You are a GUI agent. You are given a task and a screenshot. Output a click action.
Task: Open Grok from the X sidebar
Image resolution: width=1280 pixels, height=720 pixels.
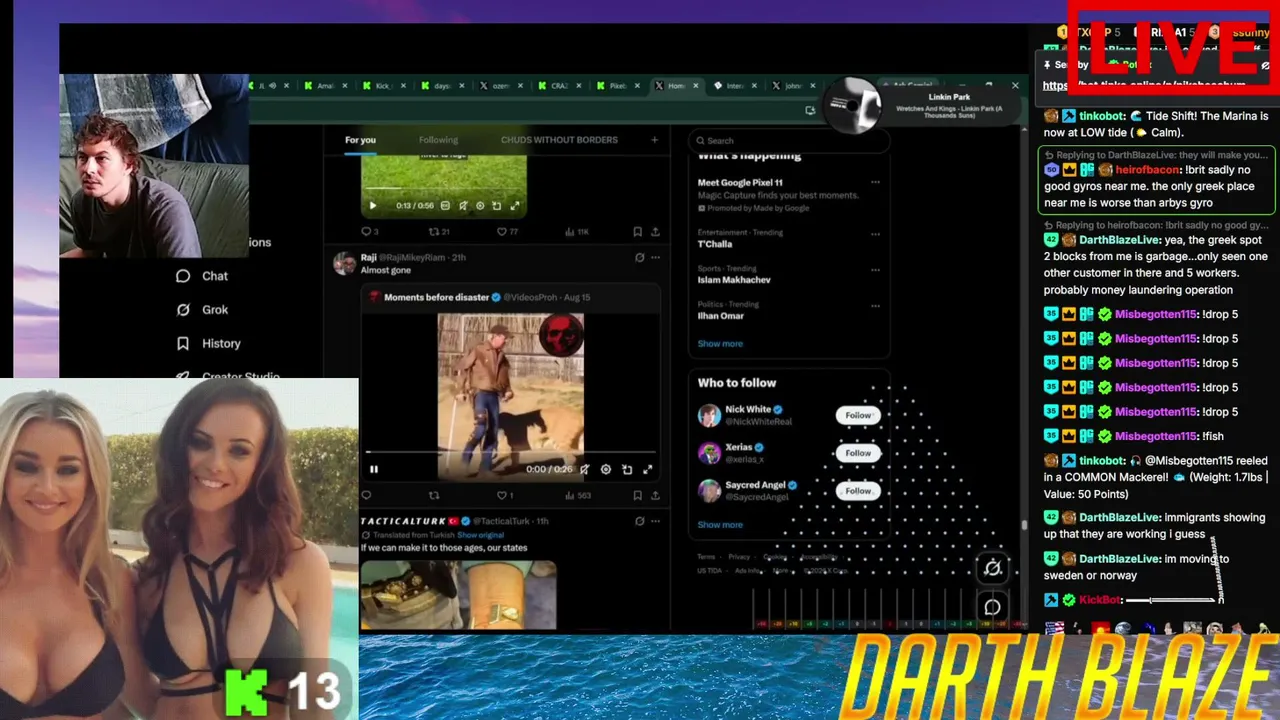click(x=202, y=310)
